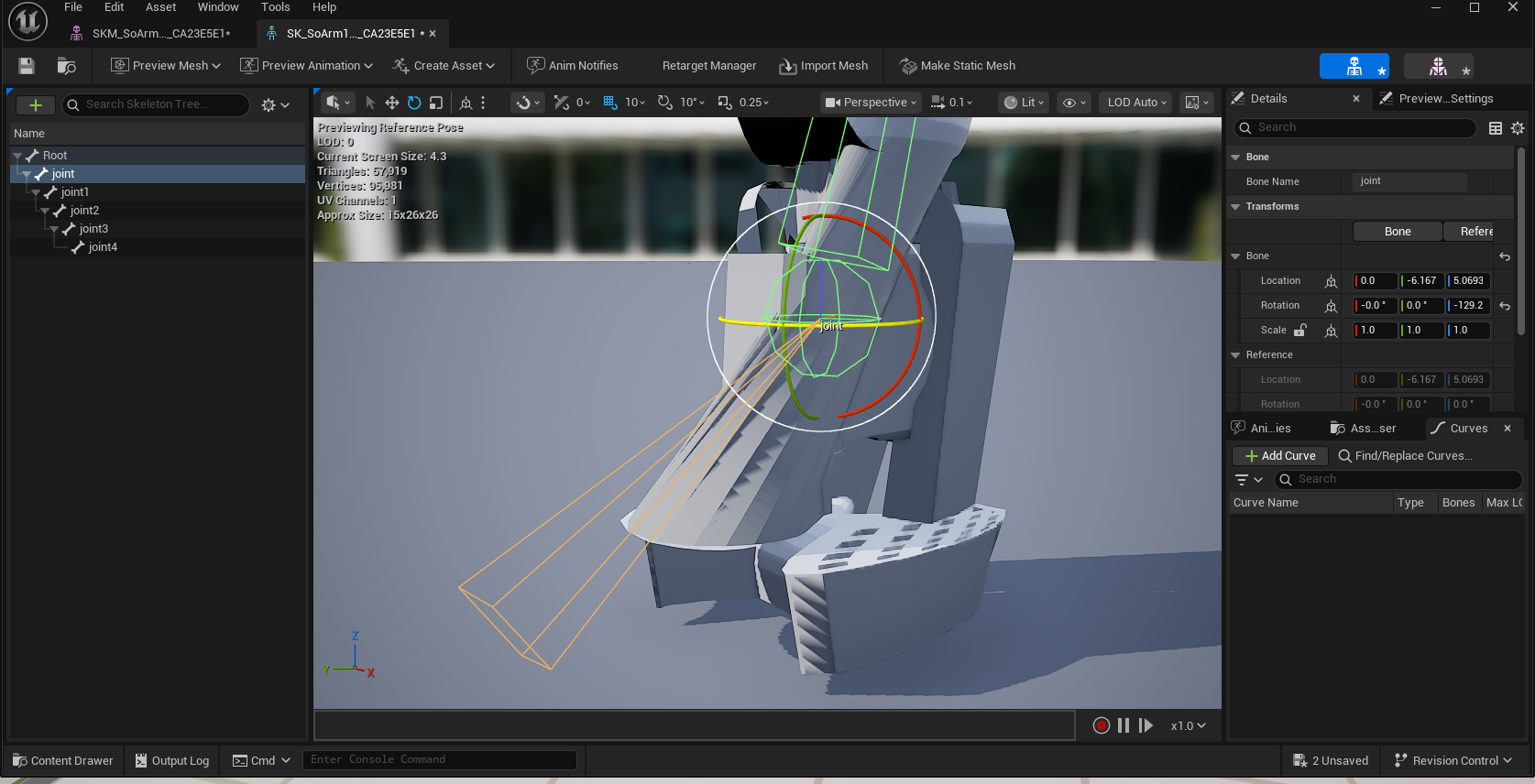This screenshot has width=1535, height=784.
Task: Toggle rotation snapping icon
Action: click(665, 103)
